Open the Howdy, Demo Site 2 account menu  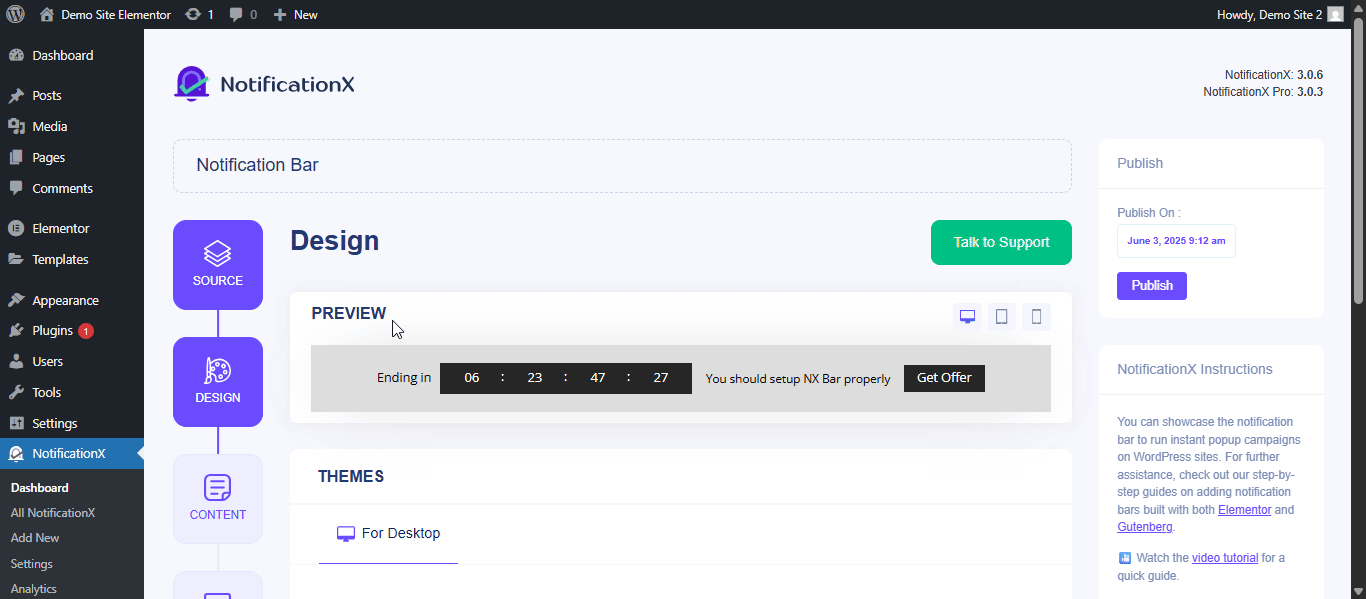(x=1280, y=14)
